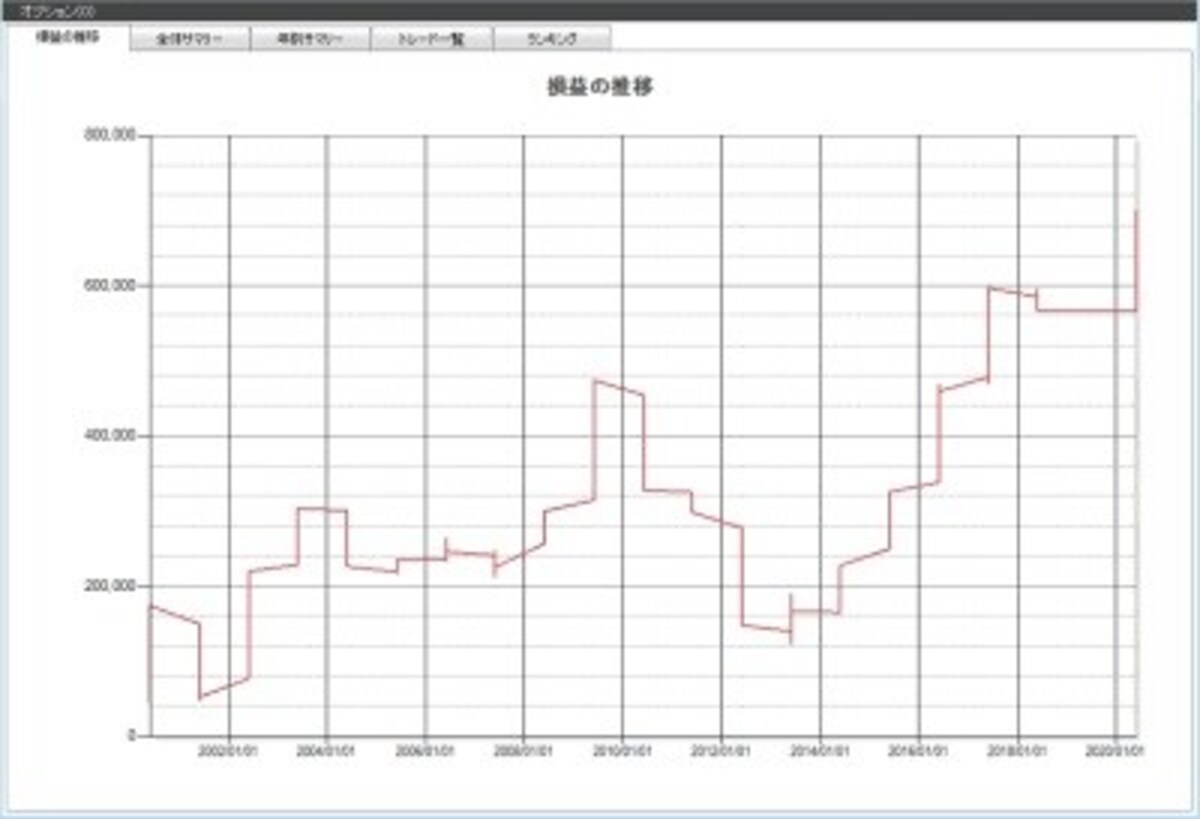
Task: Click the 2006/01/01 x-axis date label
Action: tap(426, 749)
